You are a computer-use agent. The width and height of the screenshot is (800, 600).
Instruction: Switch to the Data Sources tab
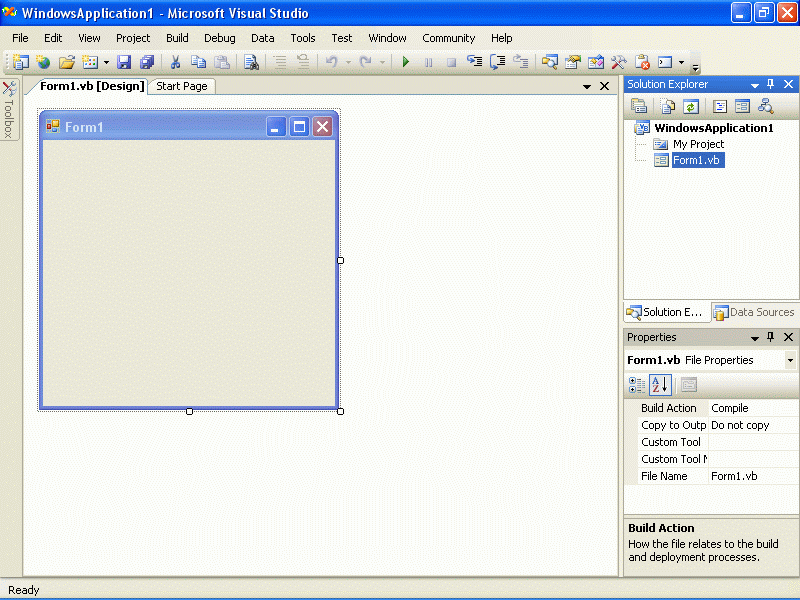(x=754, y=312)
